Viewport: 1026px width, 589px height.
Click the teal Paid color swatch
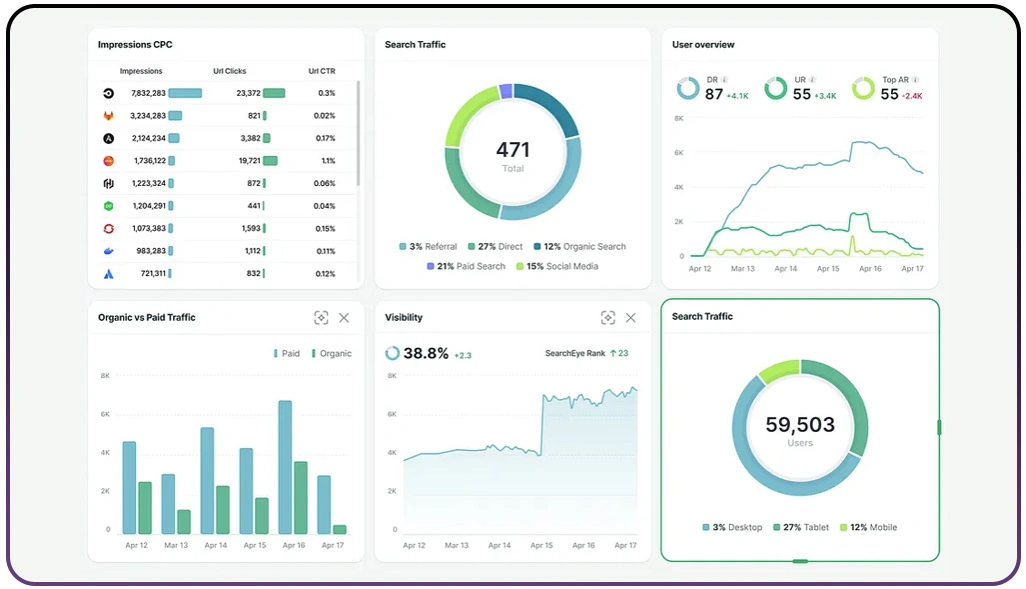click(276, 353)
